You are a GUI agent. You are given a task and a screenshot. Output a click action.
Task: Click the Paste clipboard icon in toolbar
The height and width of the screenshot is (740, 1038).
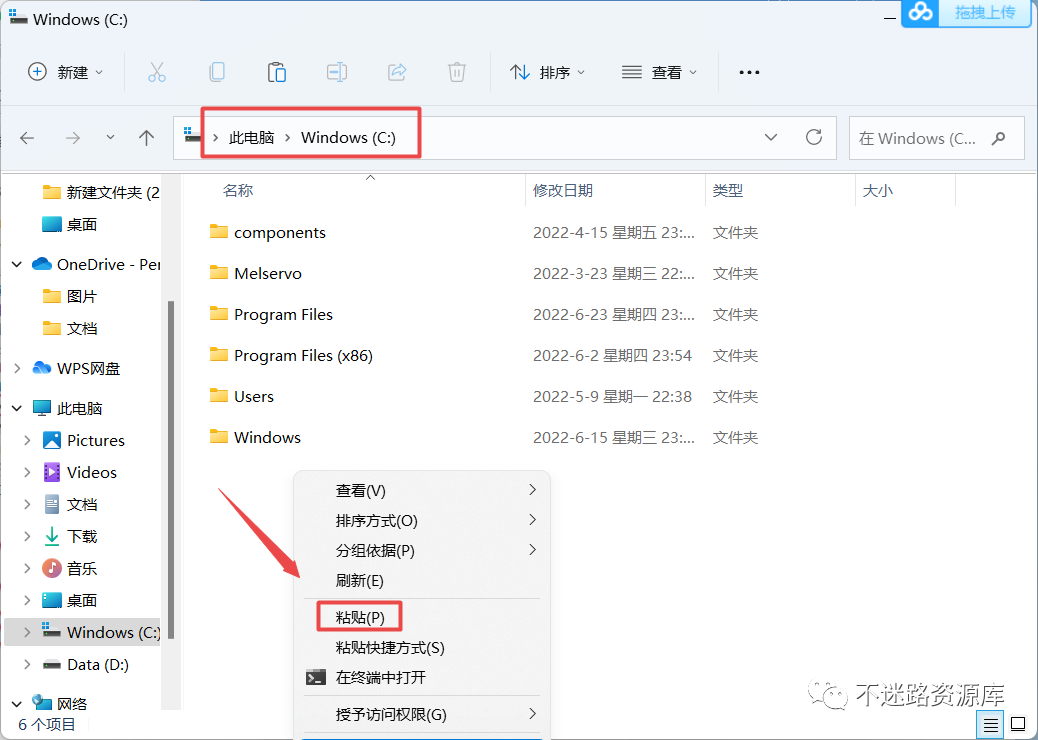point(277,72)
